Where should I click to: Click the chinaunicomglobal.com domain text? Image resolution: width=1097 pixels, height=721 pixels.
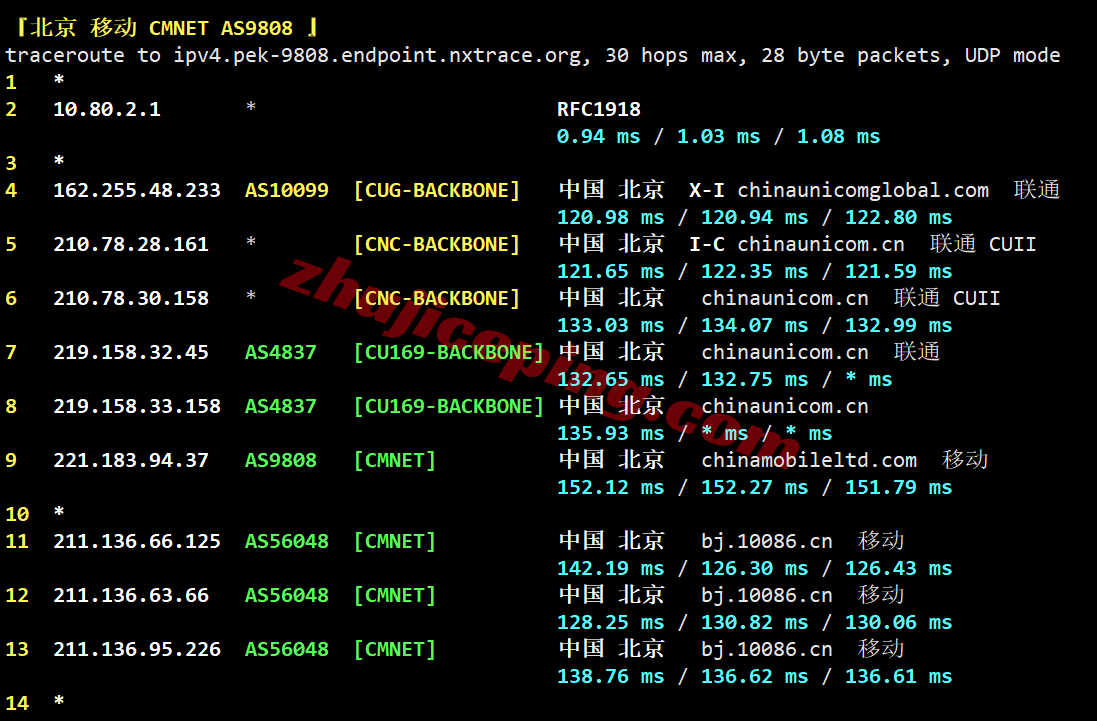pyautogui.click(x=863, y=190)
